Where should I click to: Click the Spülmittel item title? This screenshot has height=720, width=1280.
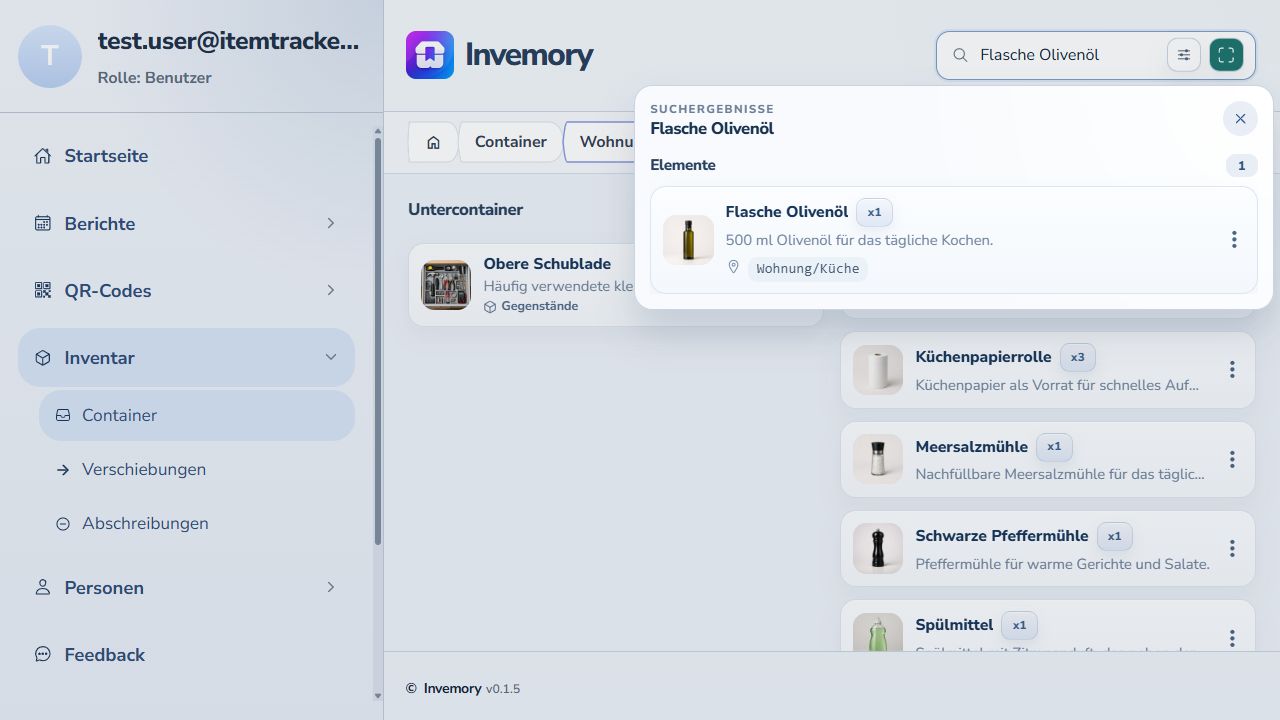[954, 625]
